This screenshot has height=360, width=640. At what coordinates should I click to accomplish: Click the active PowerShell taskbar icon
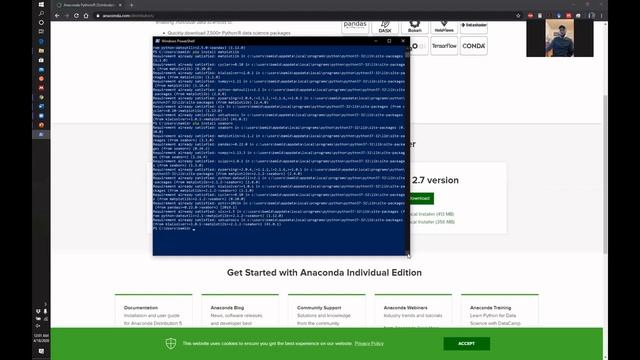41,134
